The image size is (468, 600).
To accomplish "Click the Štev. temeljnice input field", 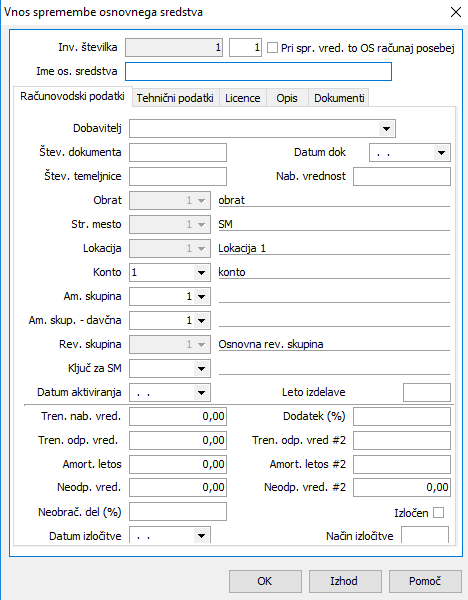I will pos(178,176).
